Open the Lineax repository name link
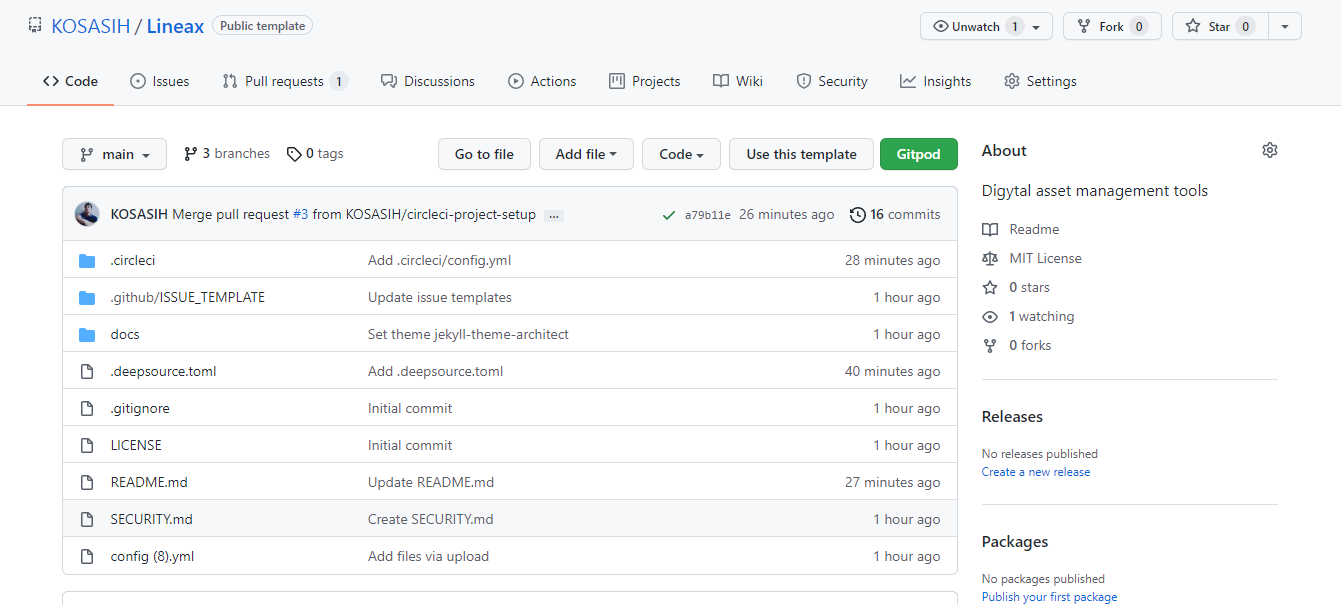The width and height of the screenshot is (1341, 605). [x=175, y=27]
